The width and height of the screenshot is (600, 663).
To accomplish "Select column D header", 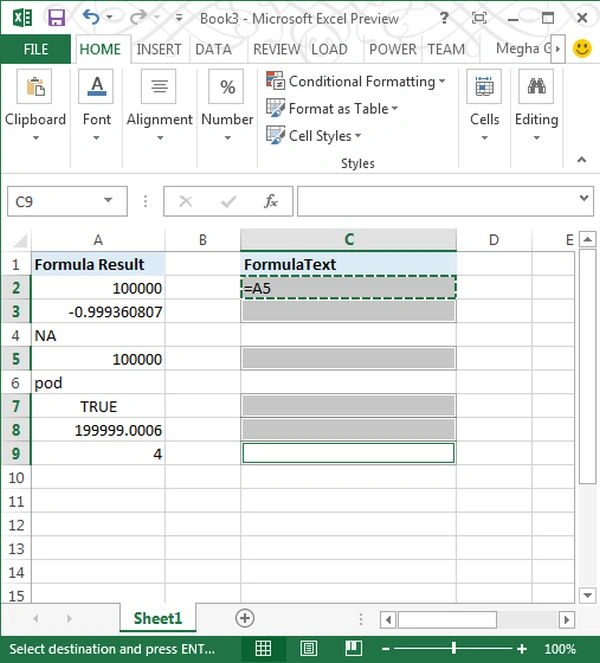I will click(494, 240).
